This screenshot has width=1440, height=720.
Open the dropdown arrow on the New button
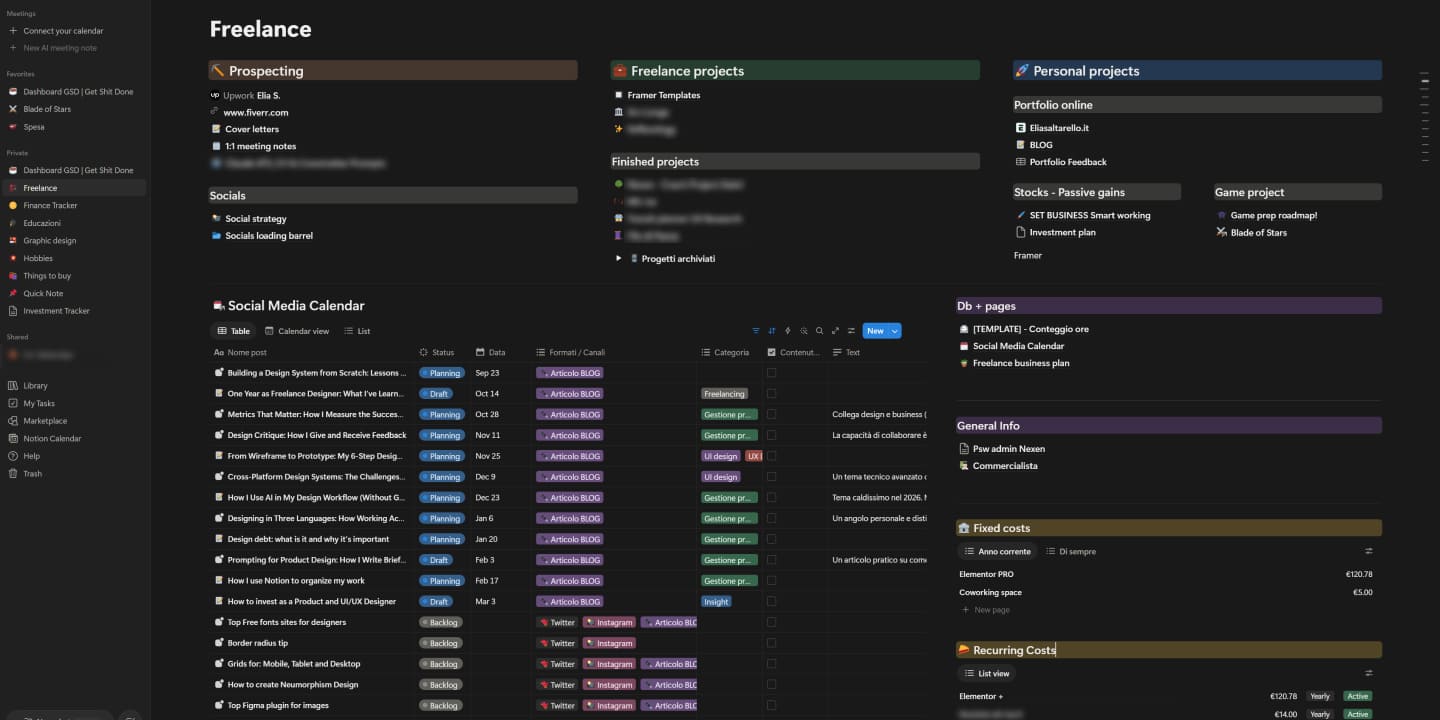895,331
